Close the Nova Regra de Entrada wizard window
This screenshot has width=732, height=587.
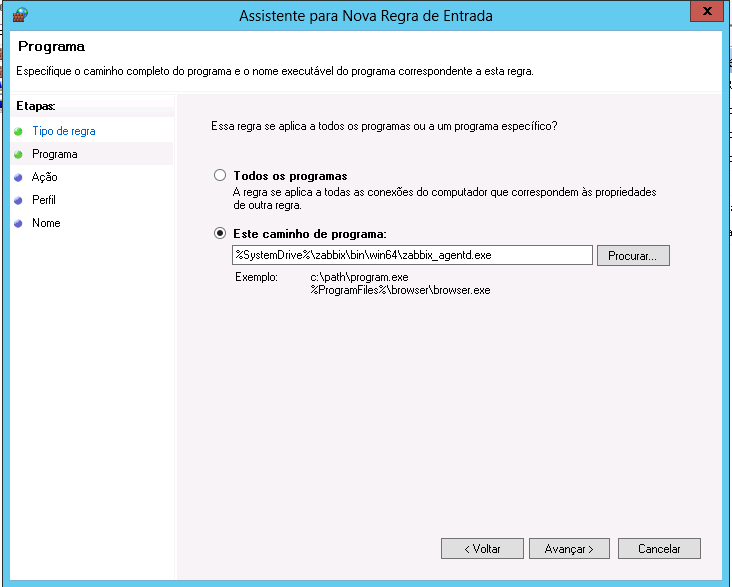(x=706, y=13)
